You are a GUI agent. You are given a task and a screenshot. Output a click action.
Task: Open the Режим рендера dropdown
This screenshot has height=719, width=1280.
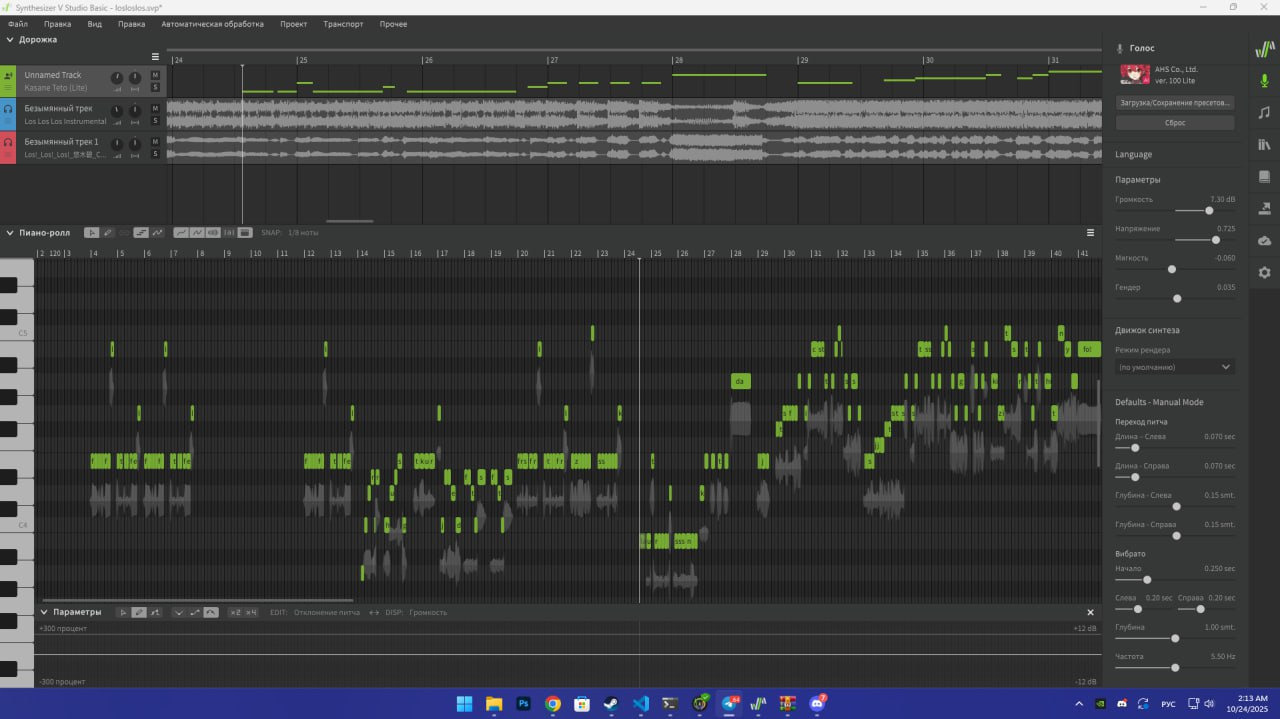(1175, 367)
